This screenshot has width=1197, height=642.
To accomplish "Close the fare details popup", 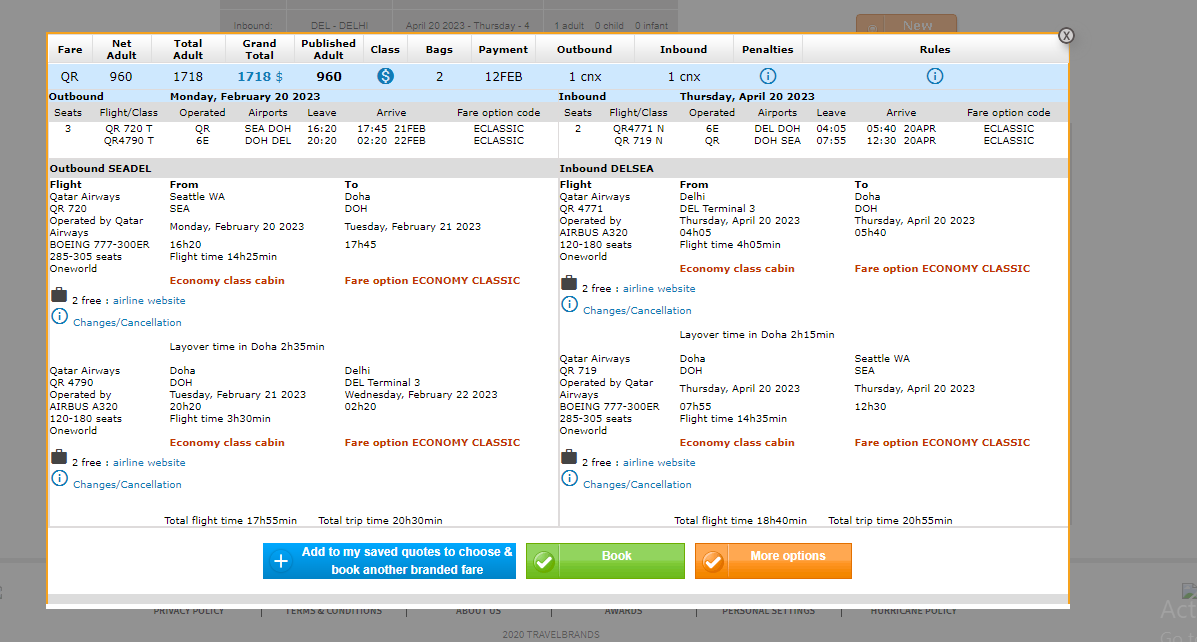I will [1066, 36].
